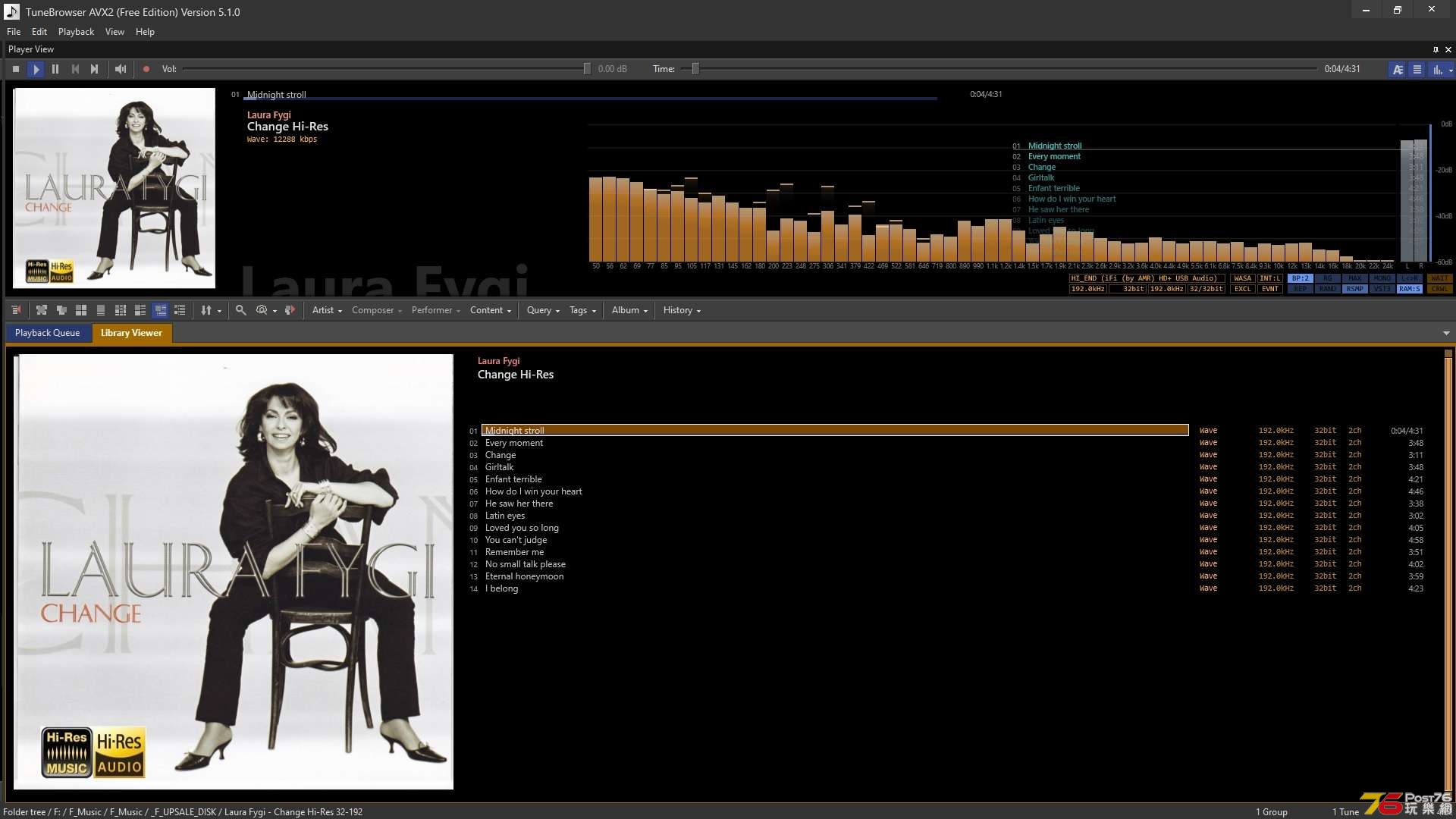Open the search magnifier icon
The width and height of the screenshot is (1456, 819).
click(241, 310)
